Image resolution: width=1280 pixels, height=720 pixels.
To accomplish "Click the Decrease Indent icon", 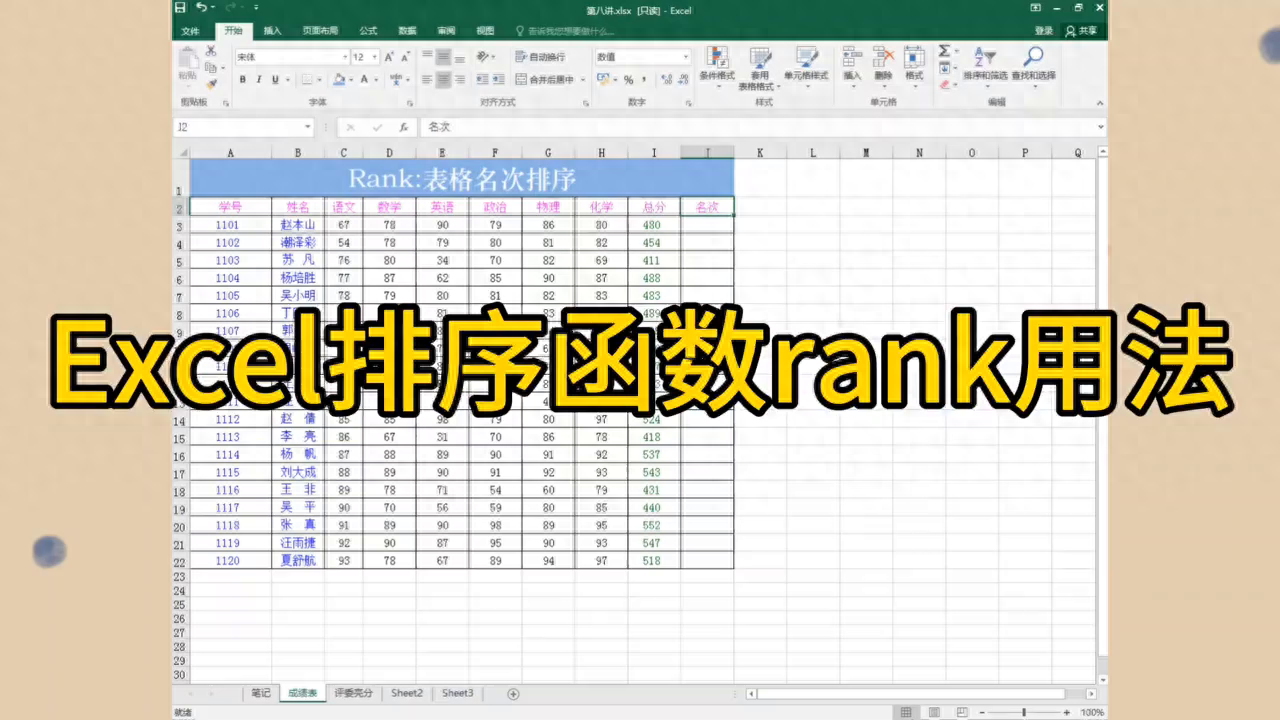I will (483, 79).
